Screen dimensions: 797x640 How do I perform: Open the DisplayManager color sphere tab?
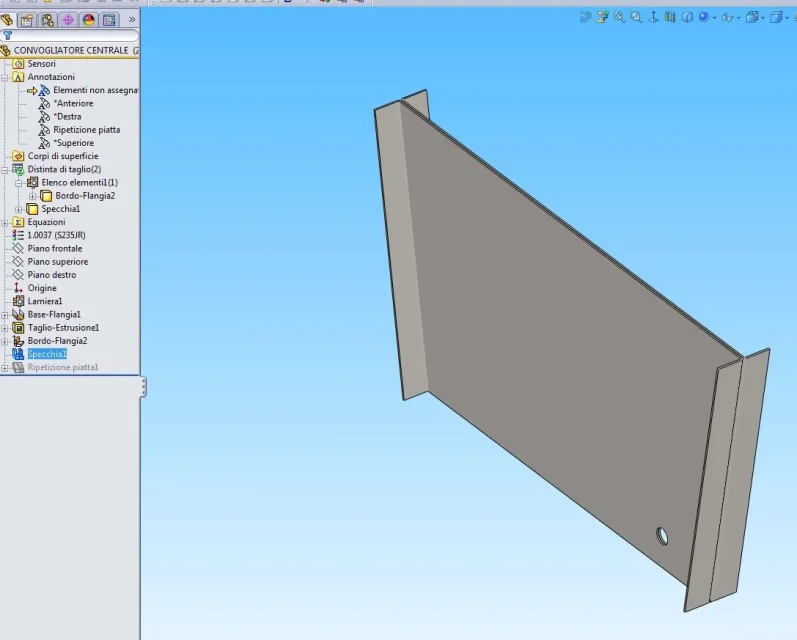(x=89, y=20)
